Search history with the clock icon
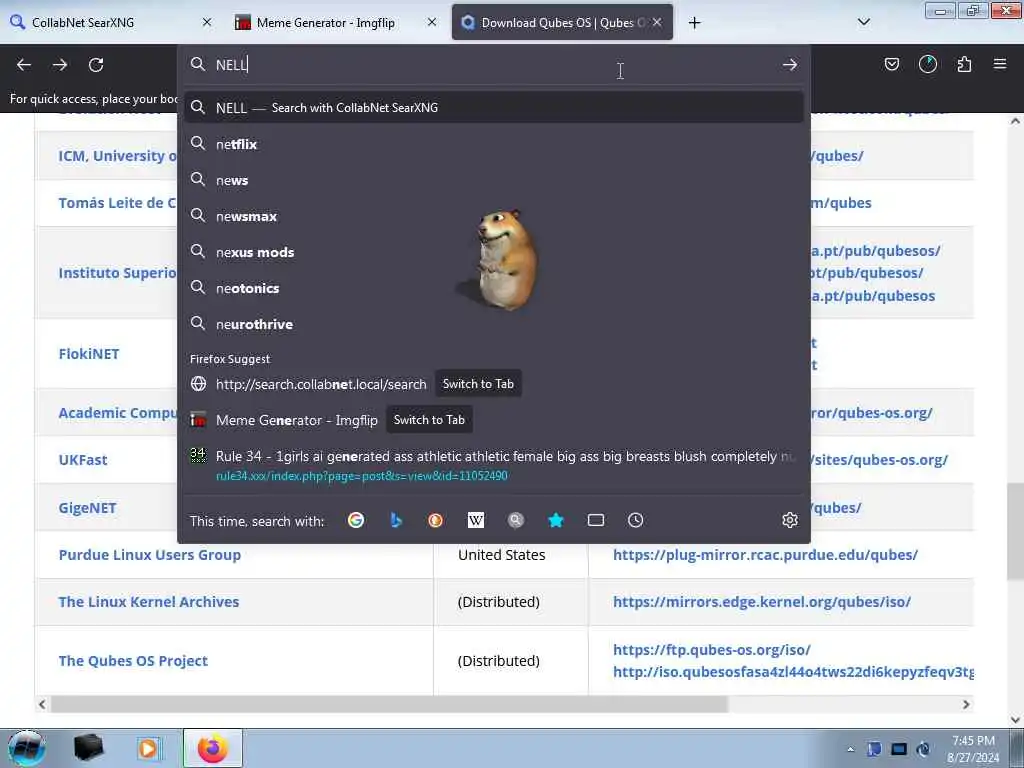Image resolution: width=1024 pixels, height=768 pixels. (x=635, y=520)
